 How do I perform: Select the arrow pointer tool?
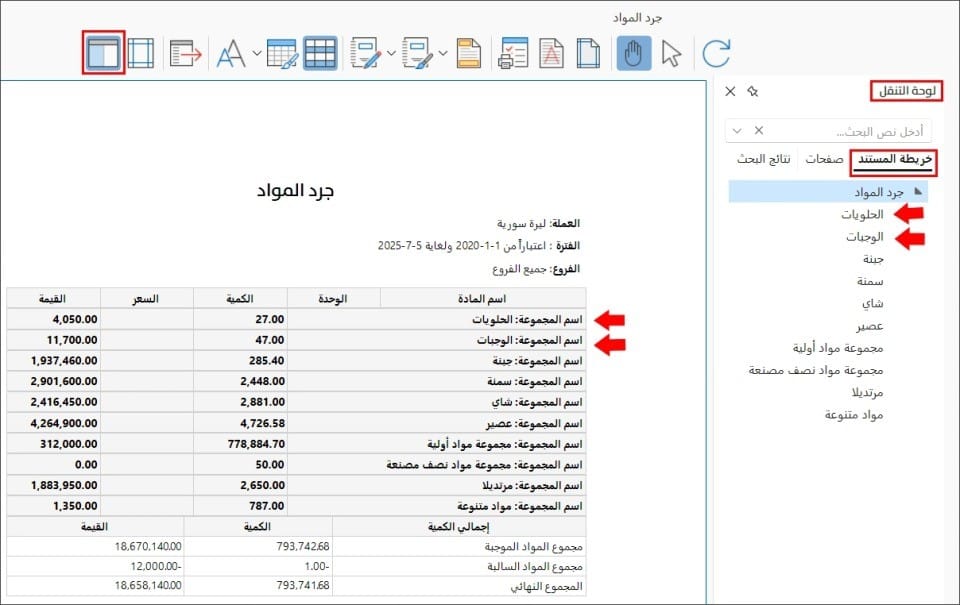pos(672,53)
